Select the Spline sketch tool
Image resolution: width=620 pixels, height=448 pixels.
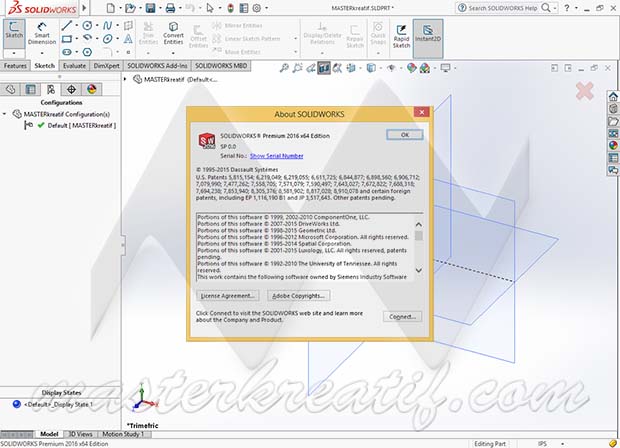tap(107, 26)
